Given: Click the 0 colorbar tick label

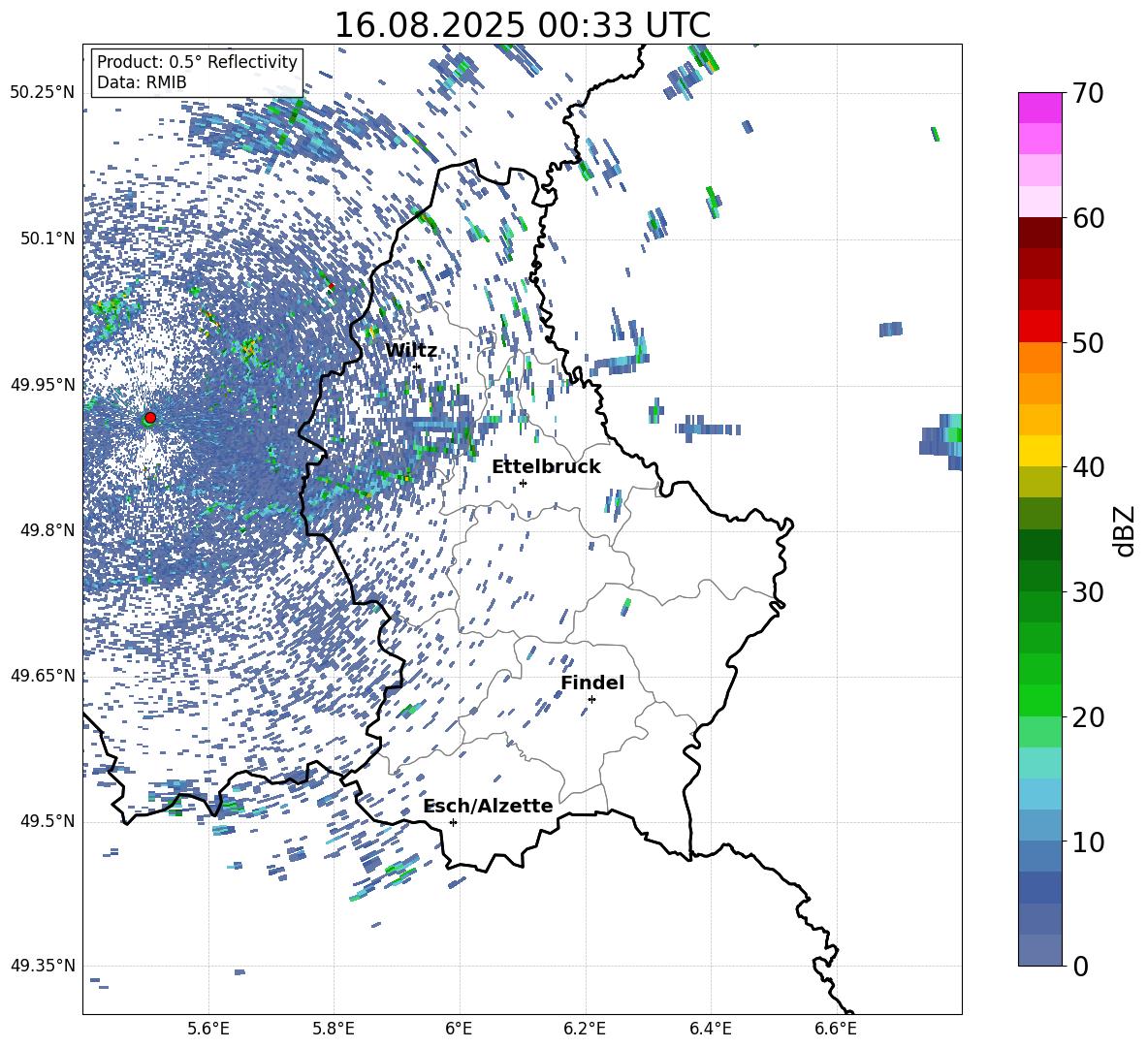Looking at the screenshot, I should tap(1080, 966).
